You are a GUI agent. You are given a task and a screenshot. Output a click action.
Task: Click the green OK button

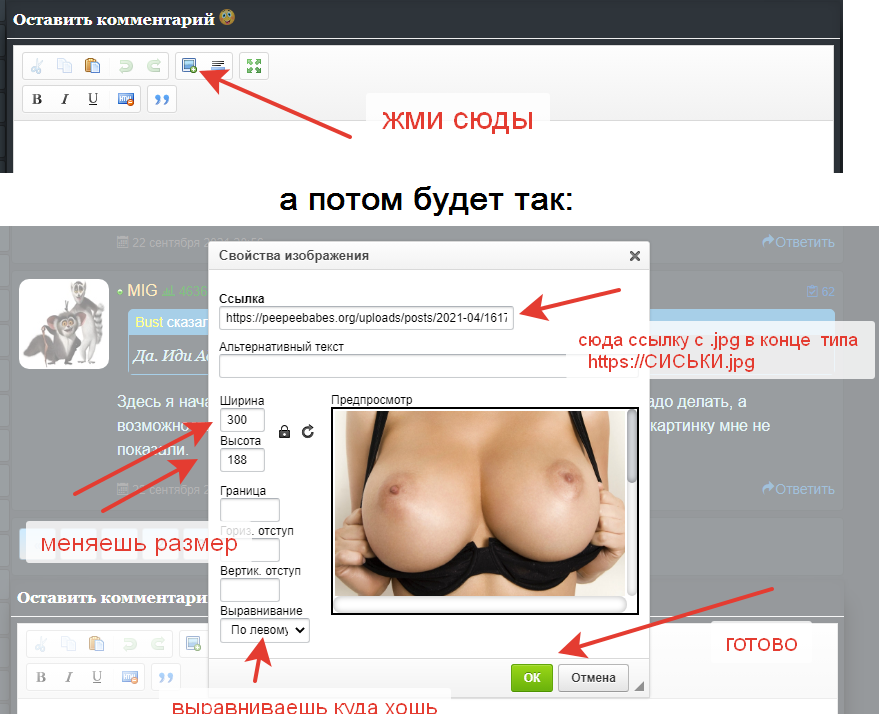tap(532, 677)
